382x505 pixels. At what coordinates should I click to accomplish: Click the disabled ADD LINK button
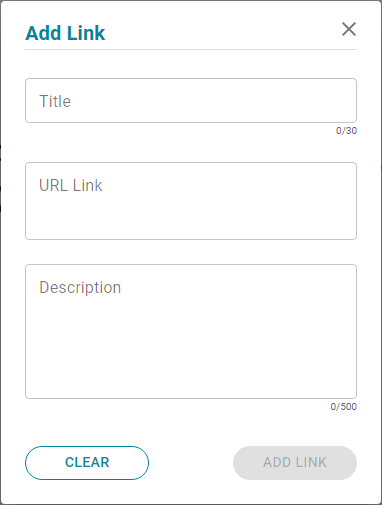[295, 463]
